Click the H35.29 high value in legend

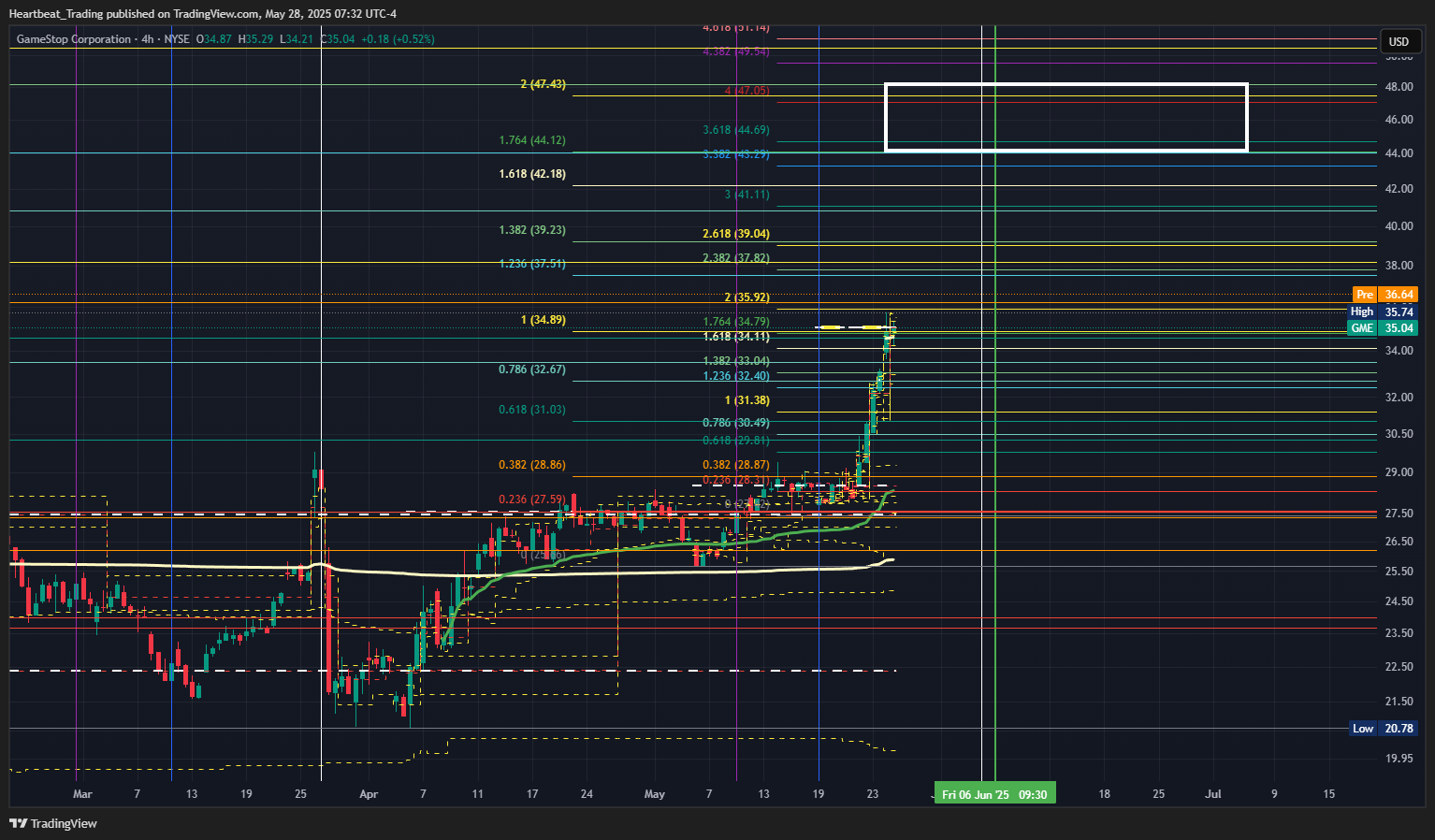(x=255, y=39)
